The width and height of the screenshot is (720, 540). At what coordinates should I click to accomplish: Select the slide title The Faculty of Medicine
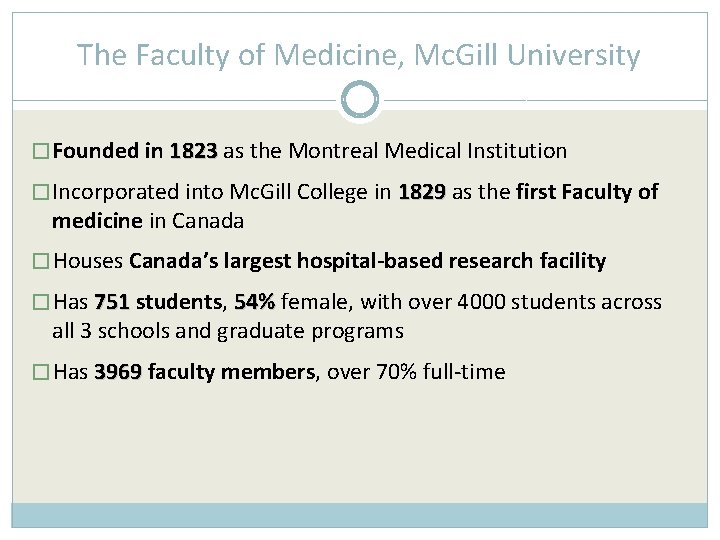[359, 55]
